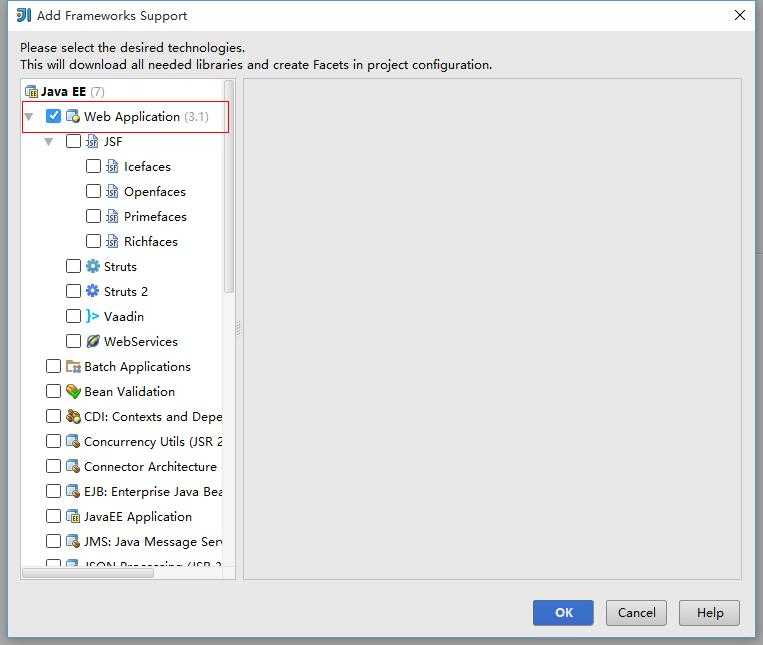Image resolution: width=763 pixels, height=645 pixels.
Task: Click the JMS Java Message Service icon
Action: [73, 541]
